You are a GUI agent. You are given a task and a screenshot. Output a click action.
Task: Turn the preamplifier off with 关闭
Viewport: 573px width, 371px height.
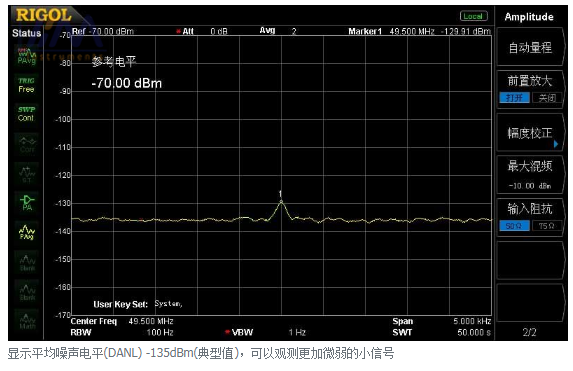tap(546, 98)
